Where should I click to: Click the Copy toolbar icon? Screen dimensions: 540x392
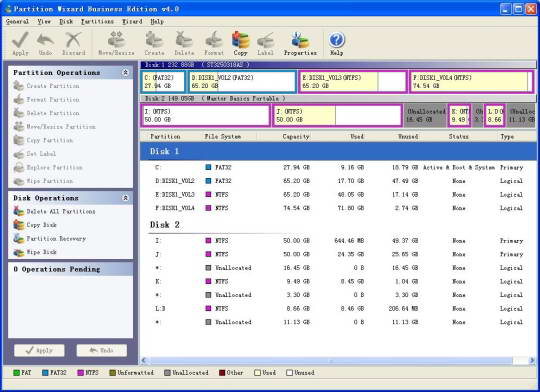(240, 39)
